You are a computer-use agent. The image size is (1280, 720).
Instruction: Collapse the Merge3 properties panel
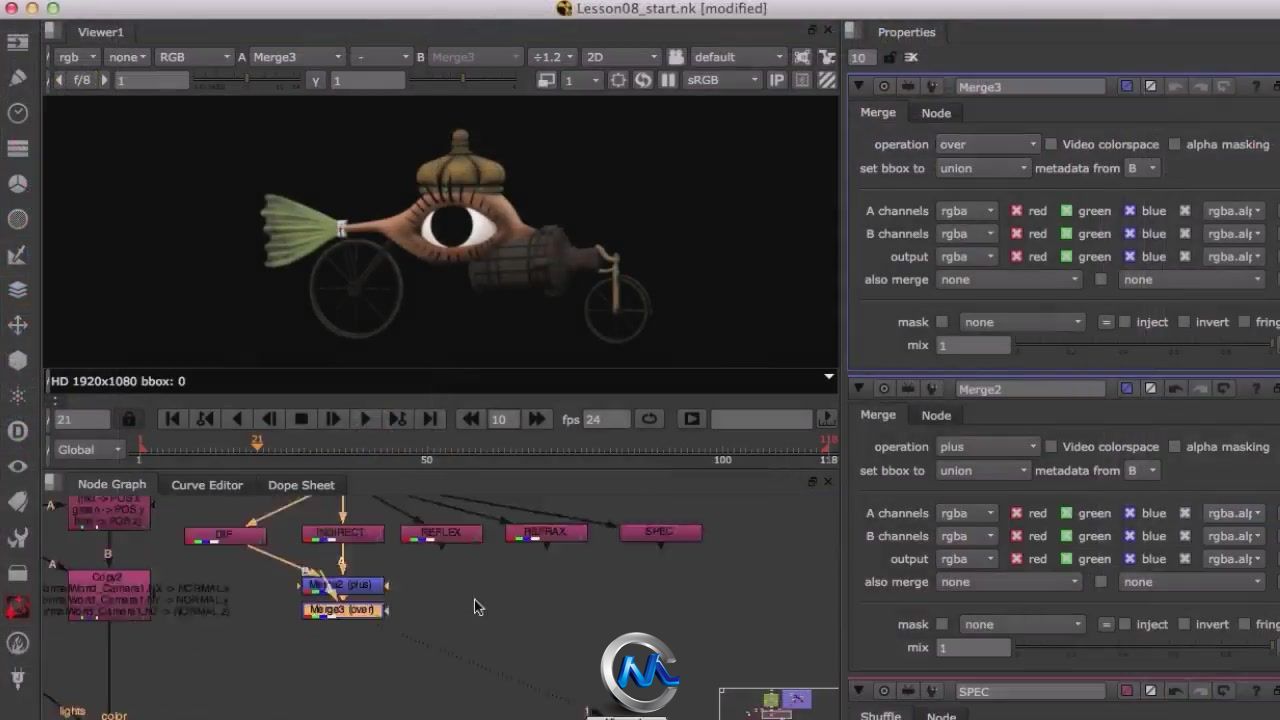859,87
